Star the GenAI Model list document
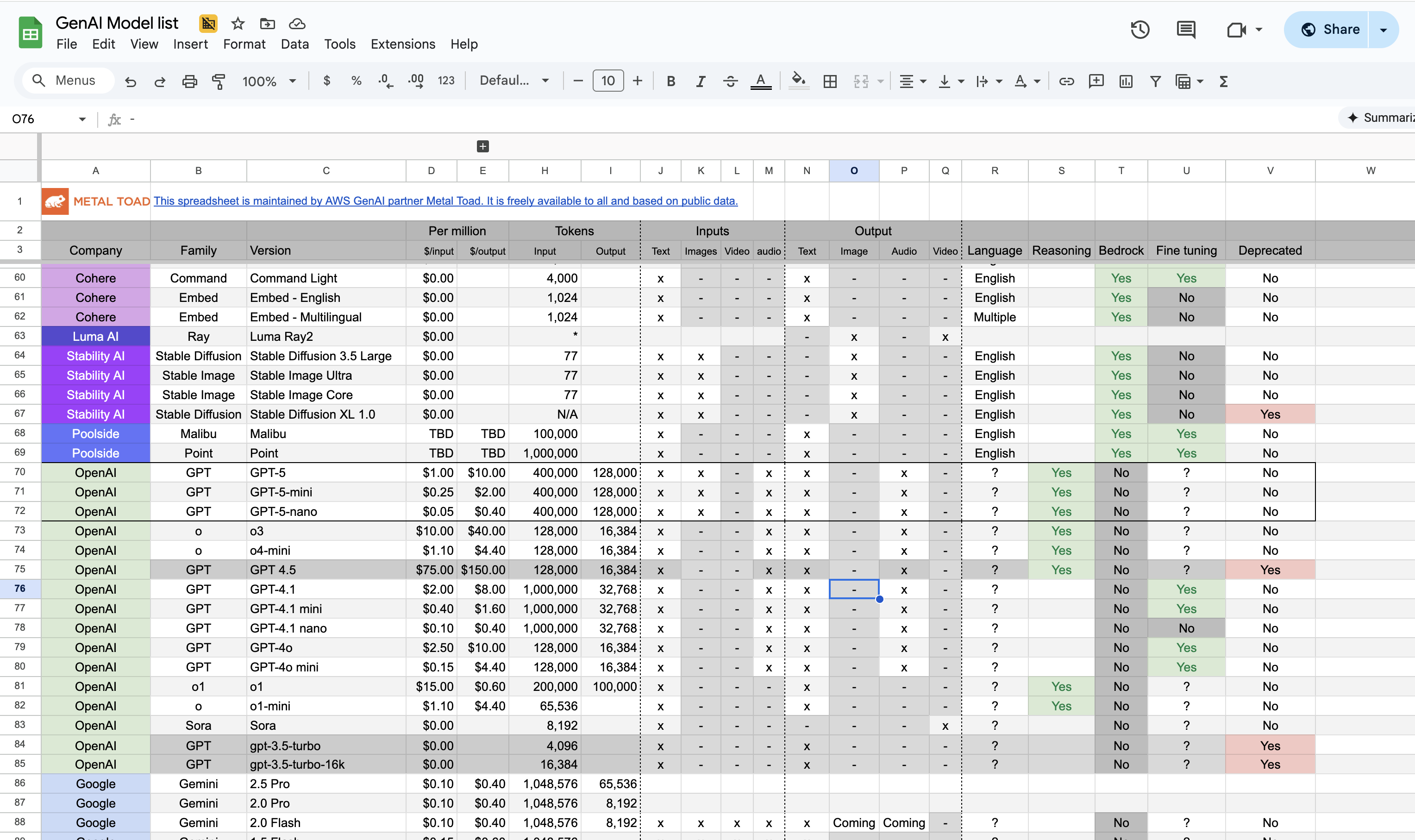Image resolution: width=1415 pixels, height=840 pixels. (x=238, y=24)
